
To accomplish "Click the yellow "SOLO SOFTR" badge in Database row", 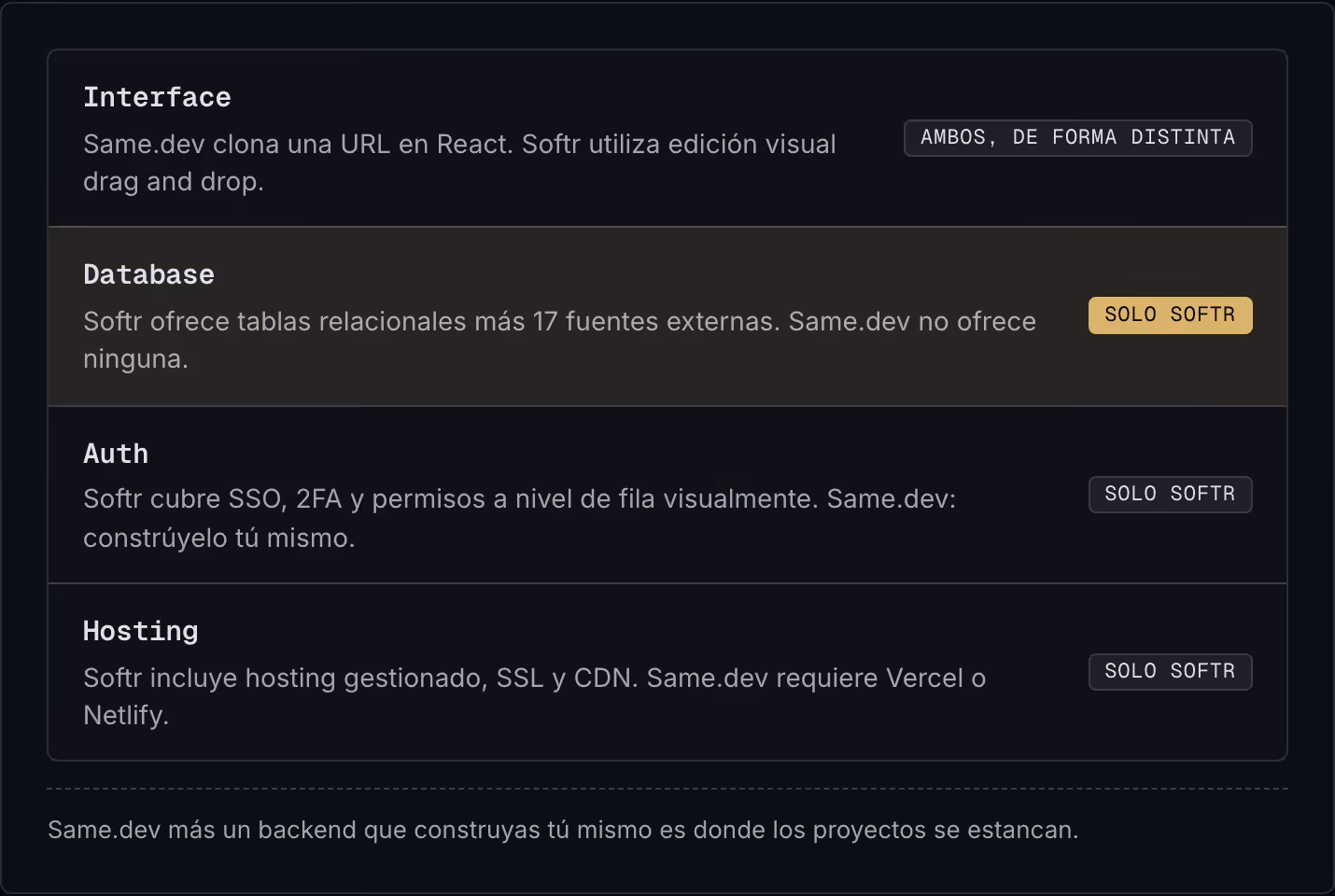I will coord(1170,315).
